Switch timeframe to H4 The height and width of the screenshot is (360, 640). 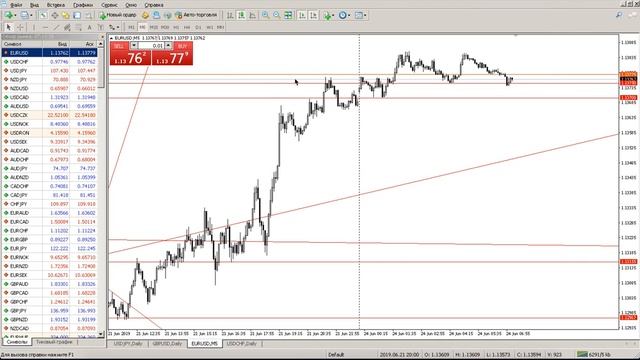pos(187,27)
